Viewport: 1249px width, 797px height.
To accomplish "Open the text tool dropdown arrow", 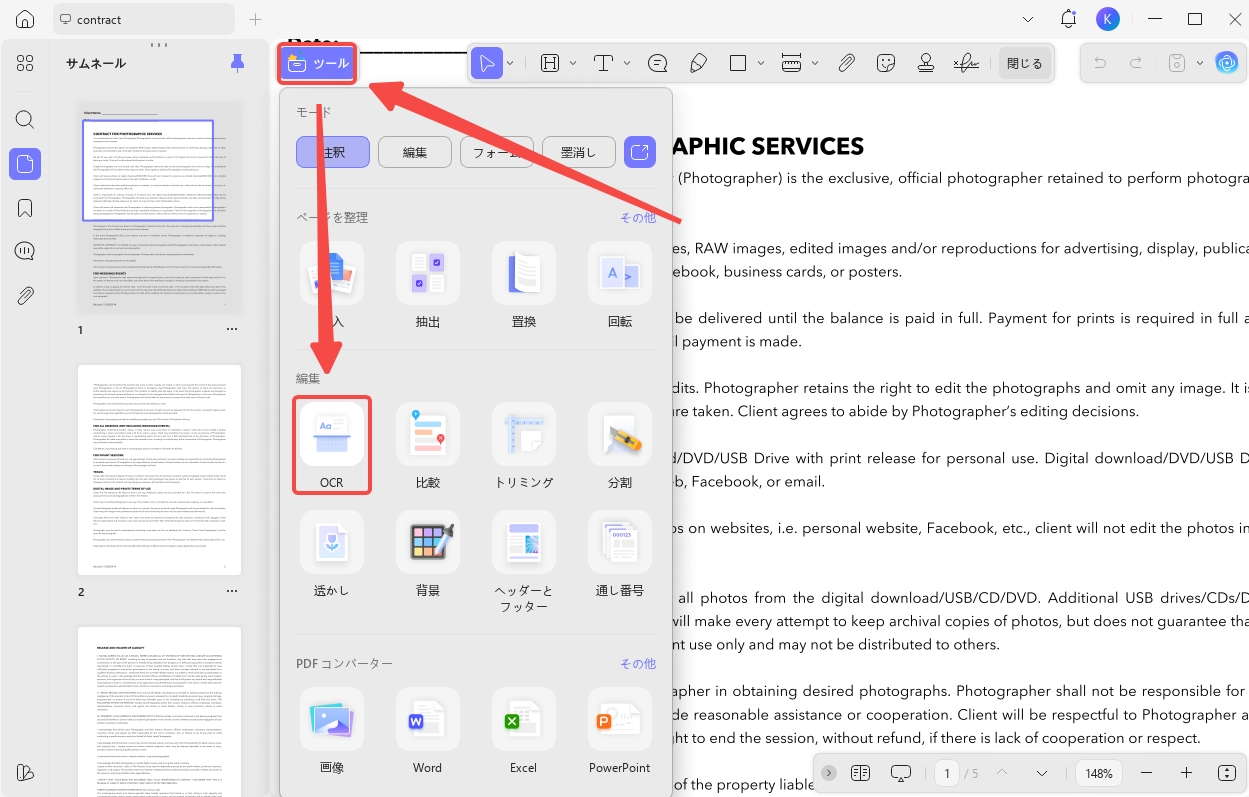I will point(627,63).
